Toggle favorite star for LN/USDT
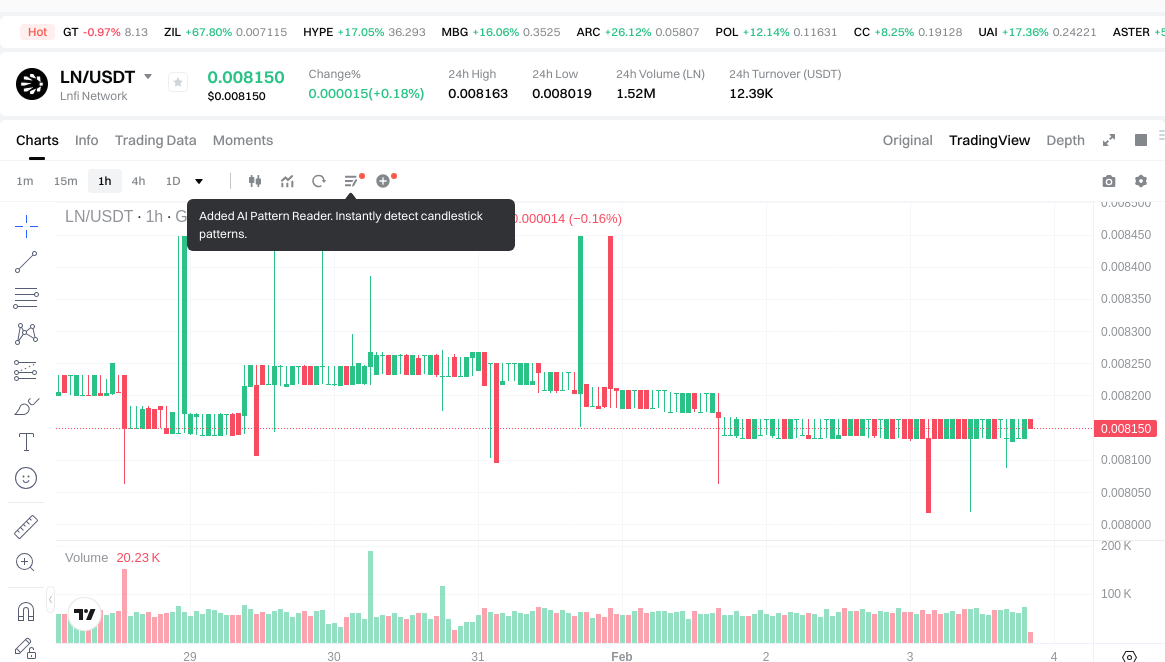1165x662 pixels. pos(178,82)
